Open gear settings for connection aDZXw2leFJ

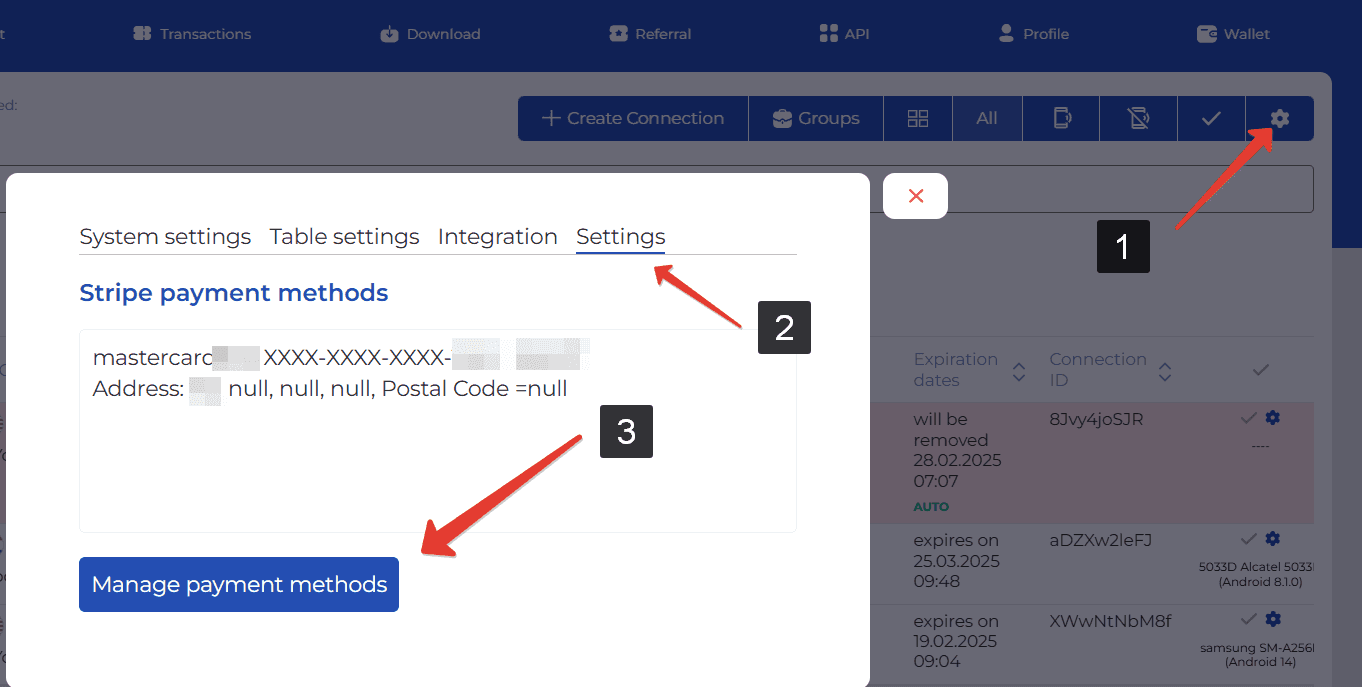pos(1272,539)
